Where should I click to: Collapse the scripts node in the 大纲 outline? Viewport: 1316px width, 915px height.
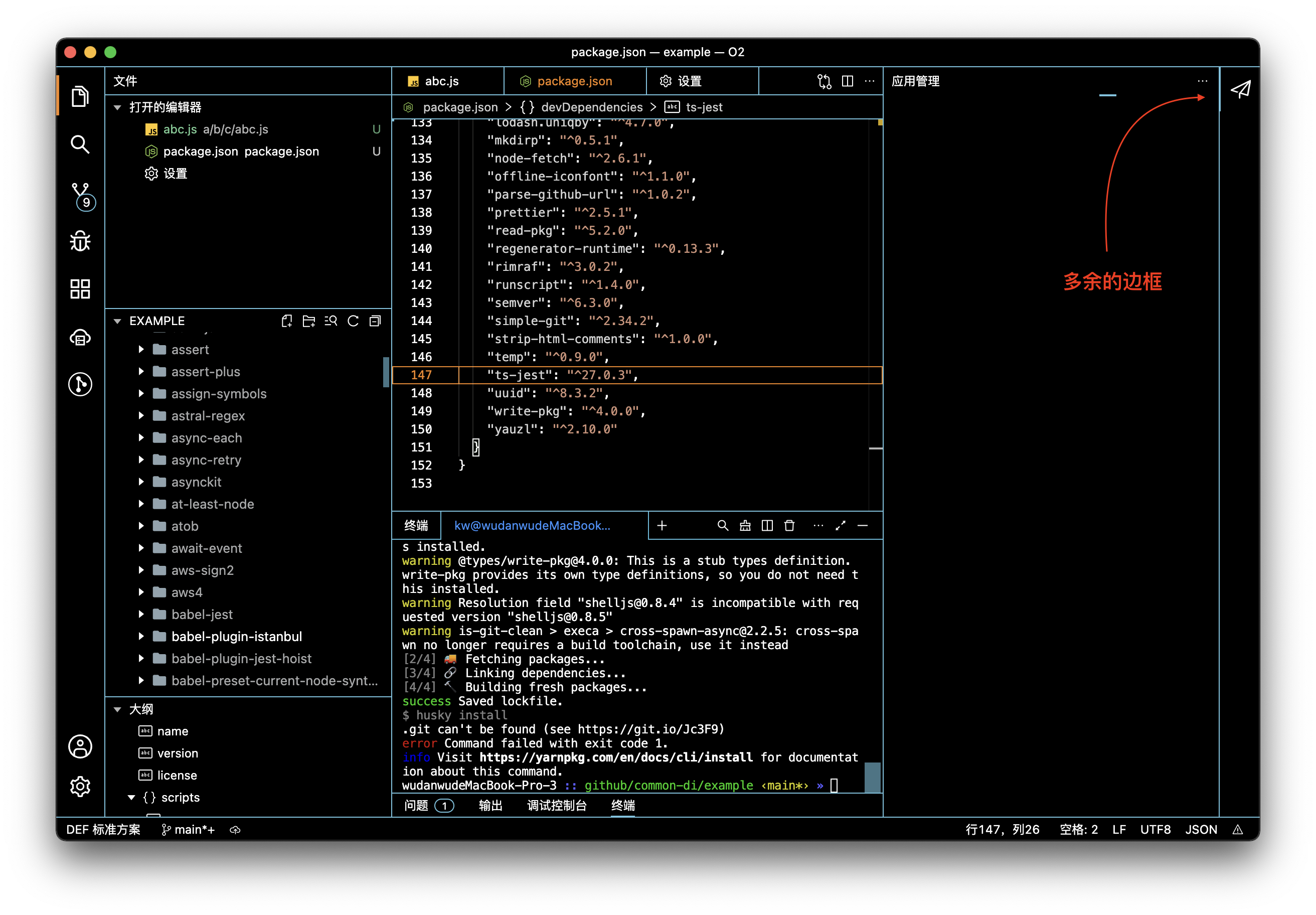point(131,798)
